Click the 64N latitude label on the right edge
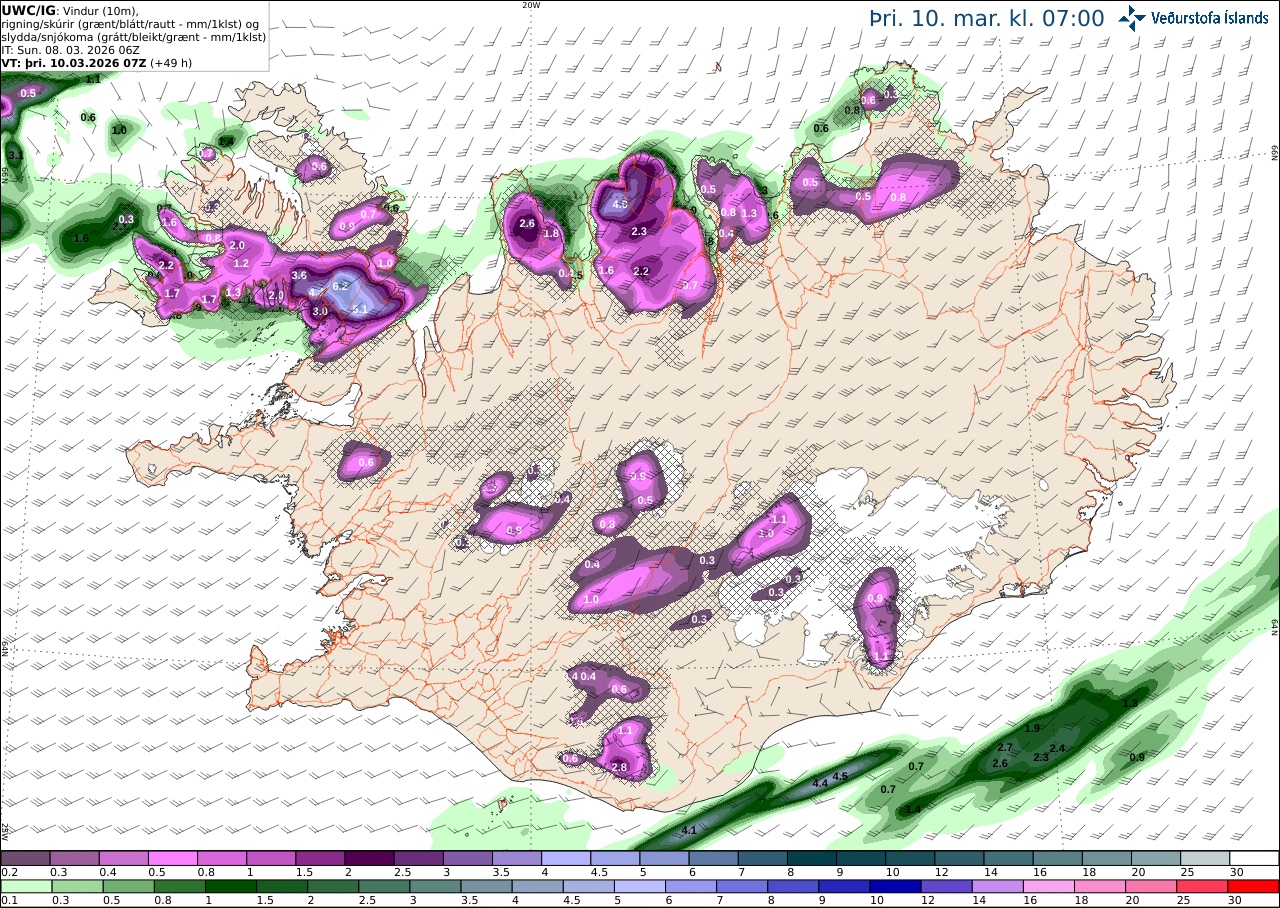 click(x=1275, y=627)
